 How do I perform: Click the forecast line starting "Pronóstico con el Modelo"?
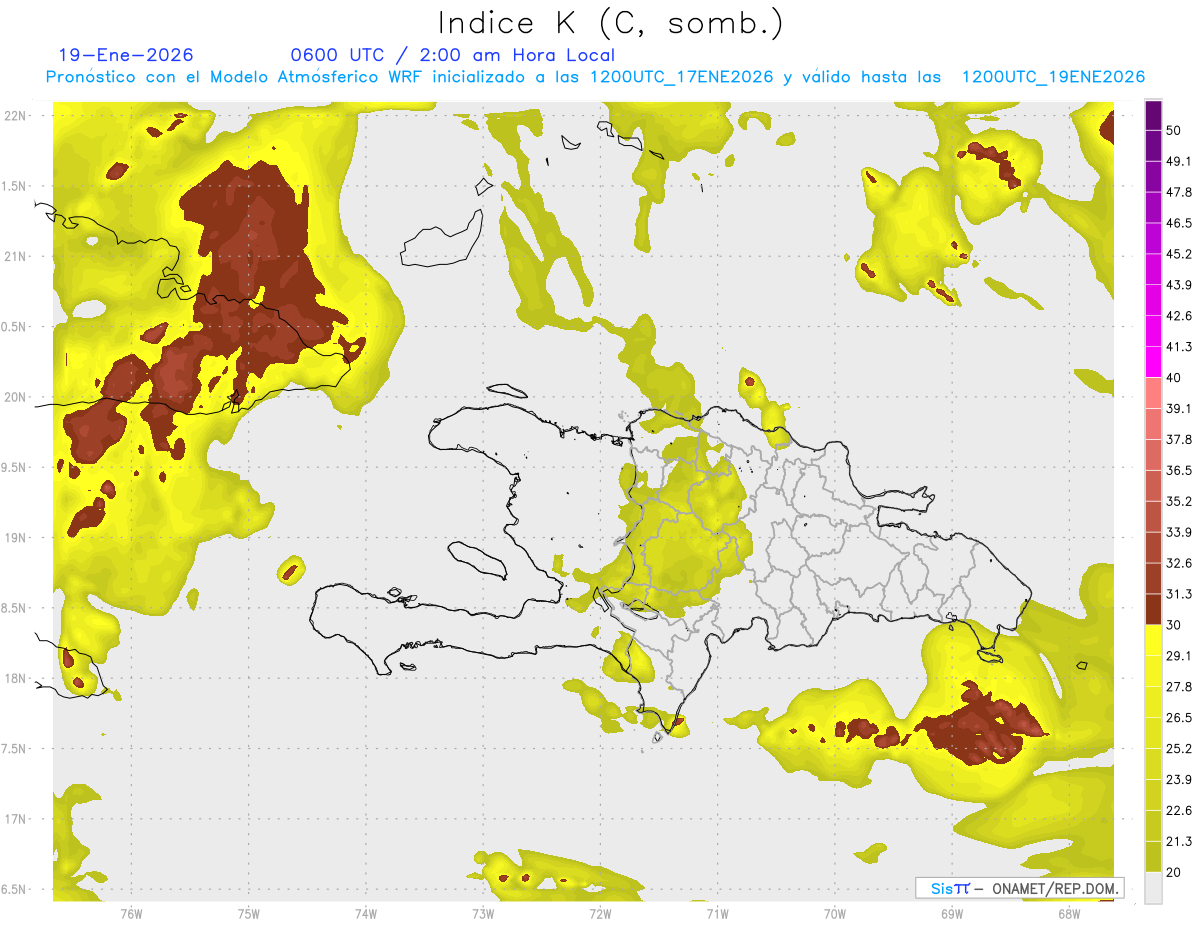[595, 77]
